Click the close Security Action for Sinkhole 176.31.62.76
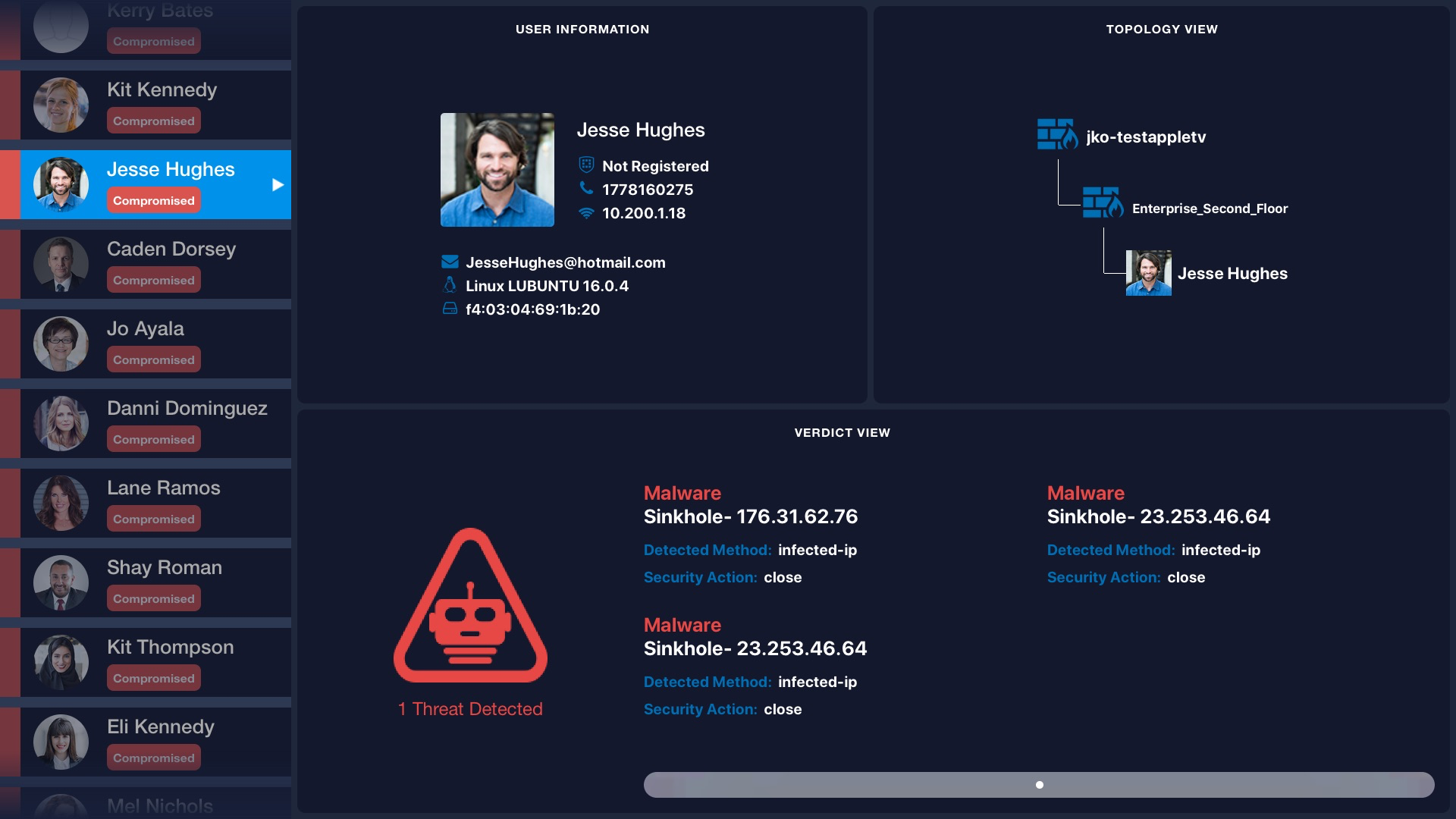This screenshot has height=819, width=1456. point(785,577)
